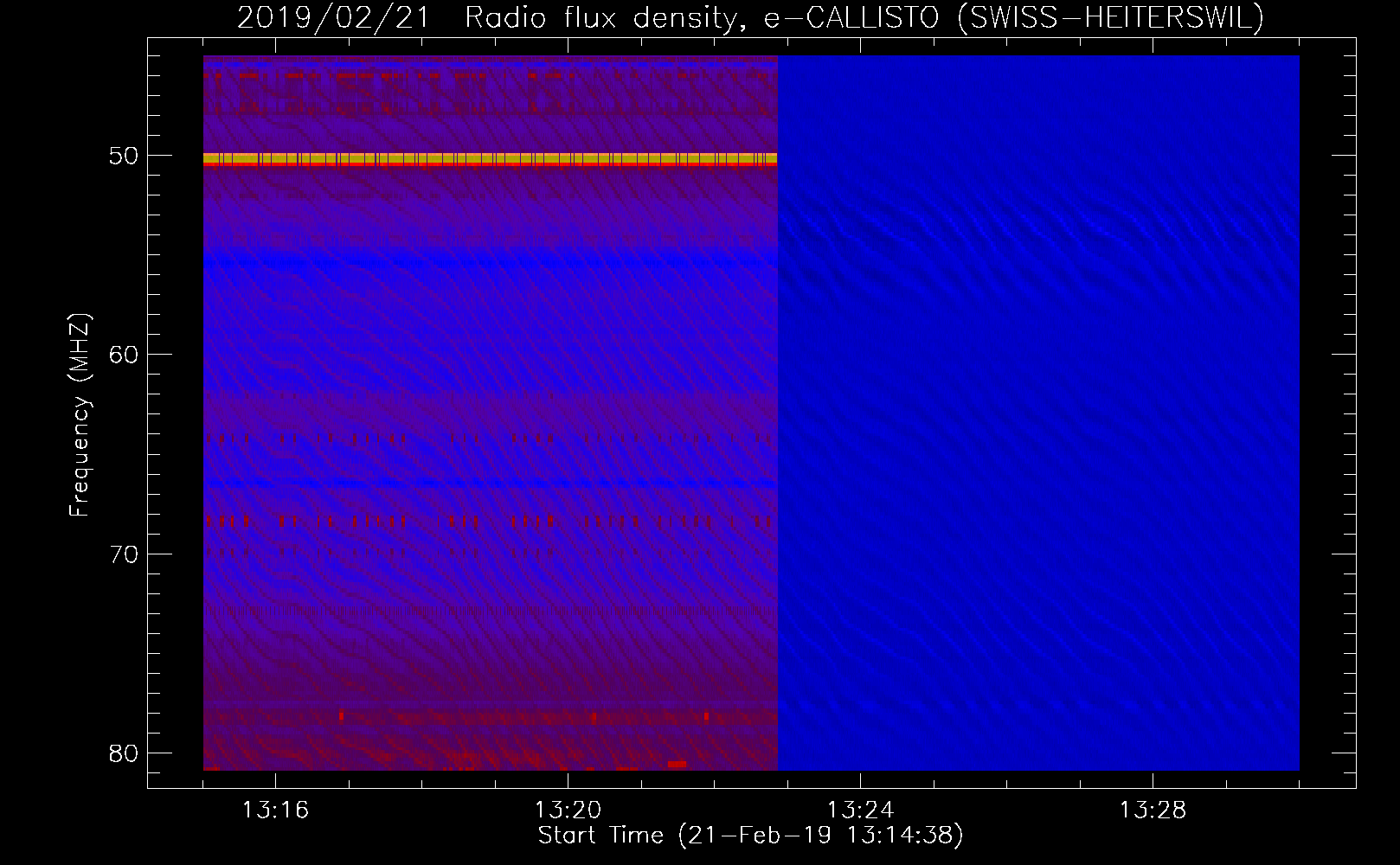This screenshot has width=1400, height=865.
Task: Click the 13:28 time tick label
Action: [1153, 811]
